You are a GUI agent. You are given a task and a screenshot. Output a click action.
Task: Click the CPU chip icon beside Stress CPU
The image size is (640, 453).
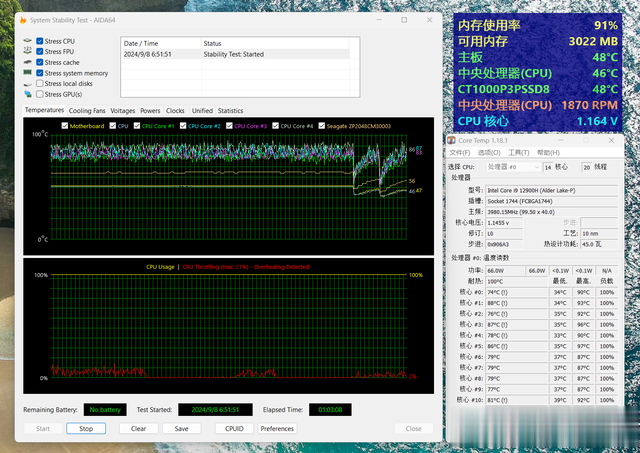pyautogui.click(x=27, y=41)
